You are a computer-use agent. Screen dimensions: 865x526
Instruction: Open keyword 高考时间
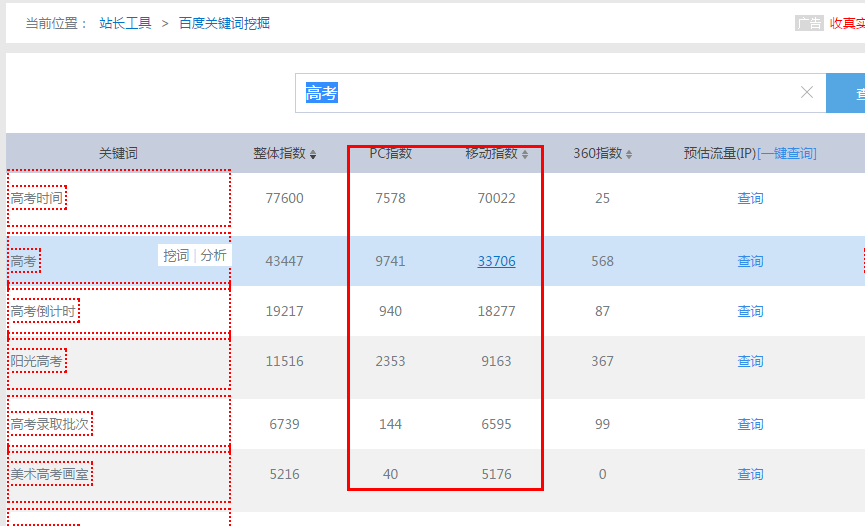[x=37, y=199]
